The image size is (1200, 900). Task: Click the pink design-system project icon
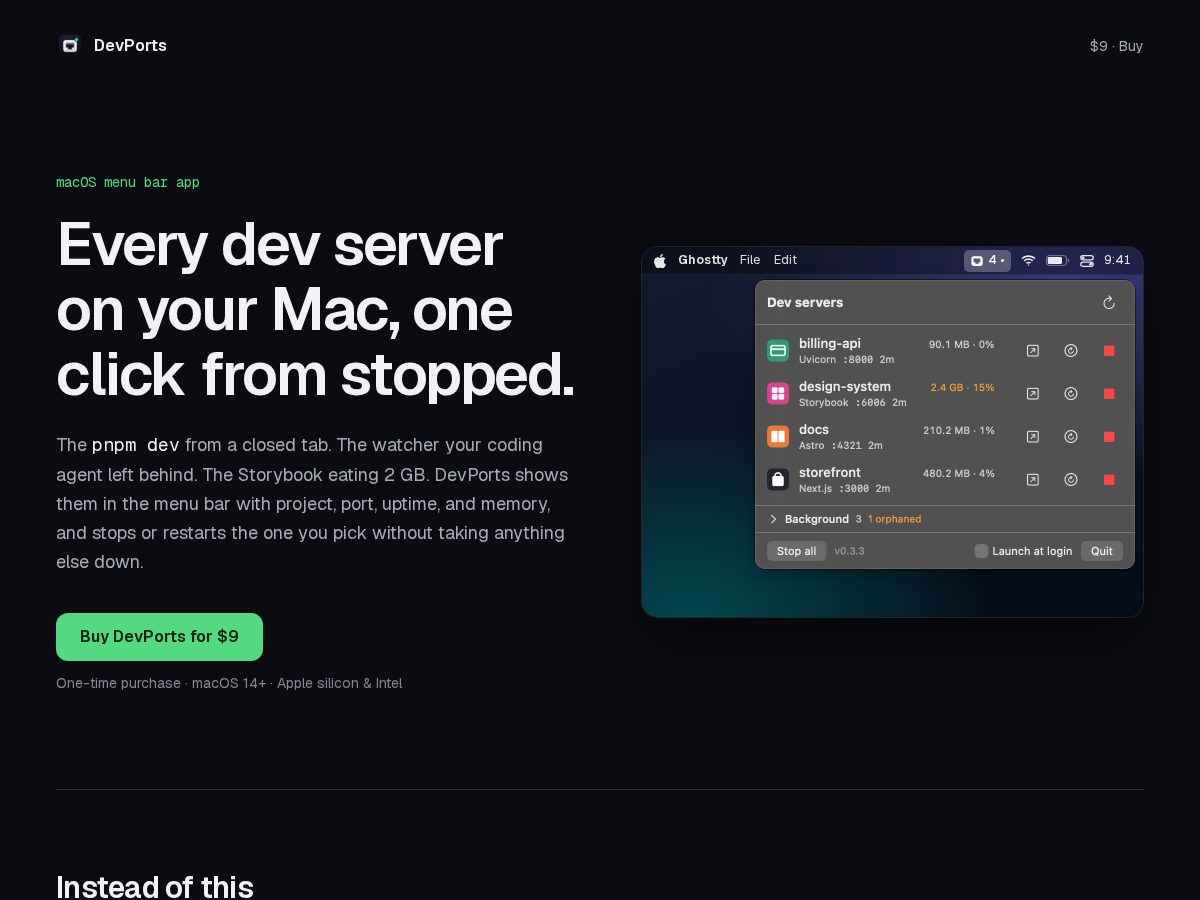778,393
